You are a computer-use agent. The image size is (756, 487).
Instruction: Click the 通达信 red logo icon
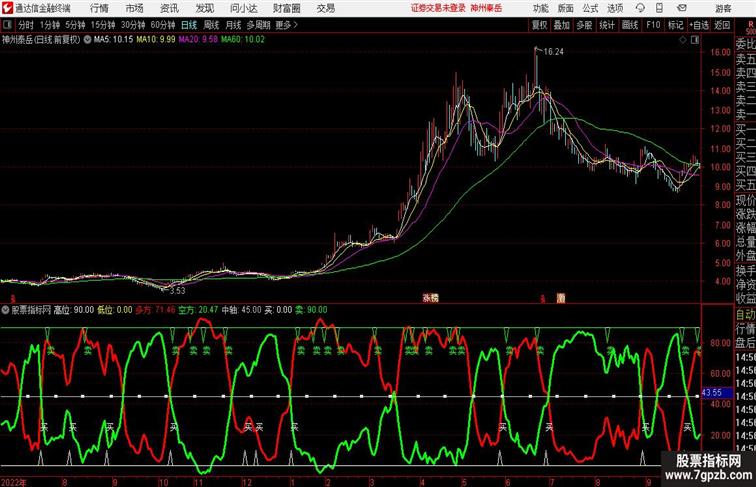(7, 8)
